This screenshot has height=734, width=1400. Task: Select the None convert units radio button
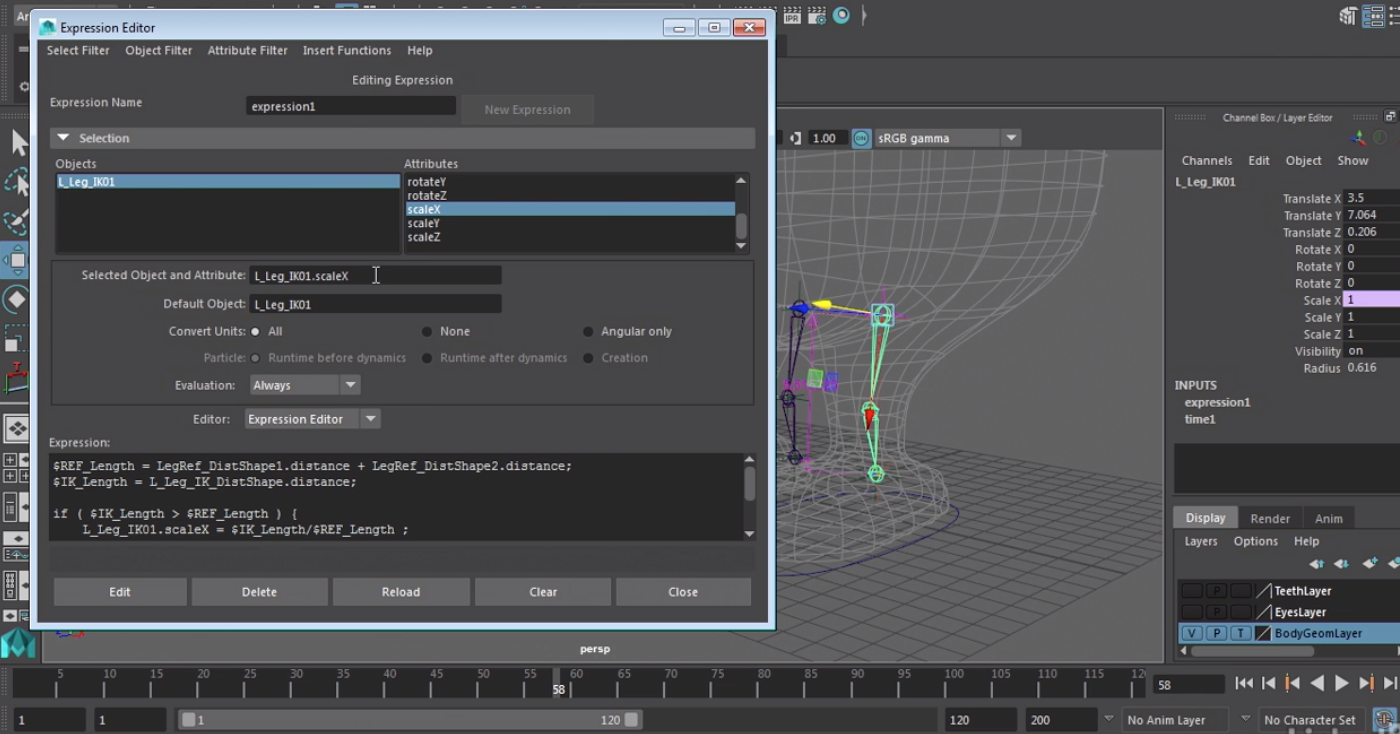coord(427,332)
